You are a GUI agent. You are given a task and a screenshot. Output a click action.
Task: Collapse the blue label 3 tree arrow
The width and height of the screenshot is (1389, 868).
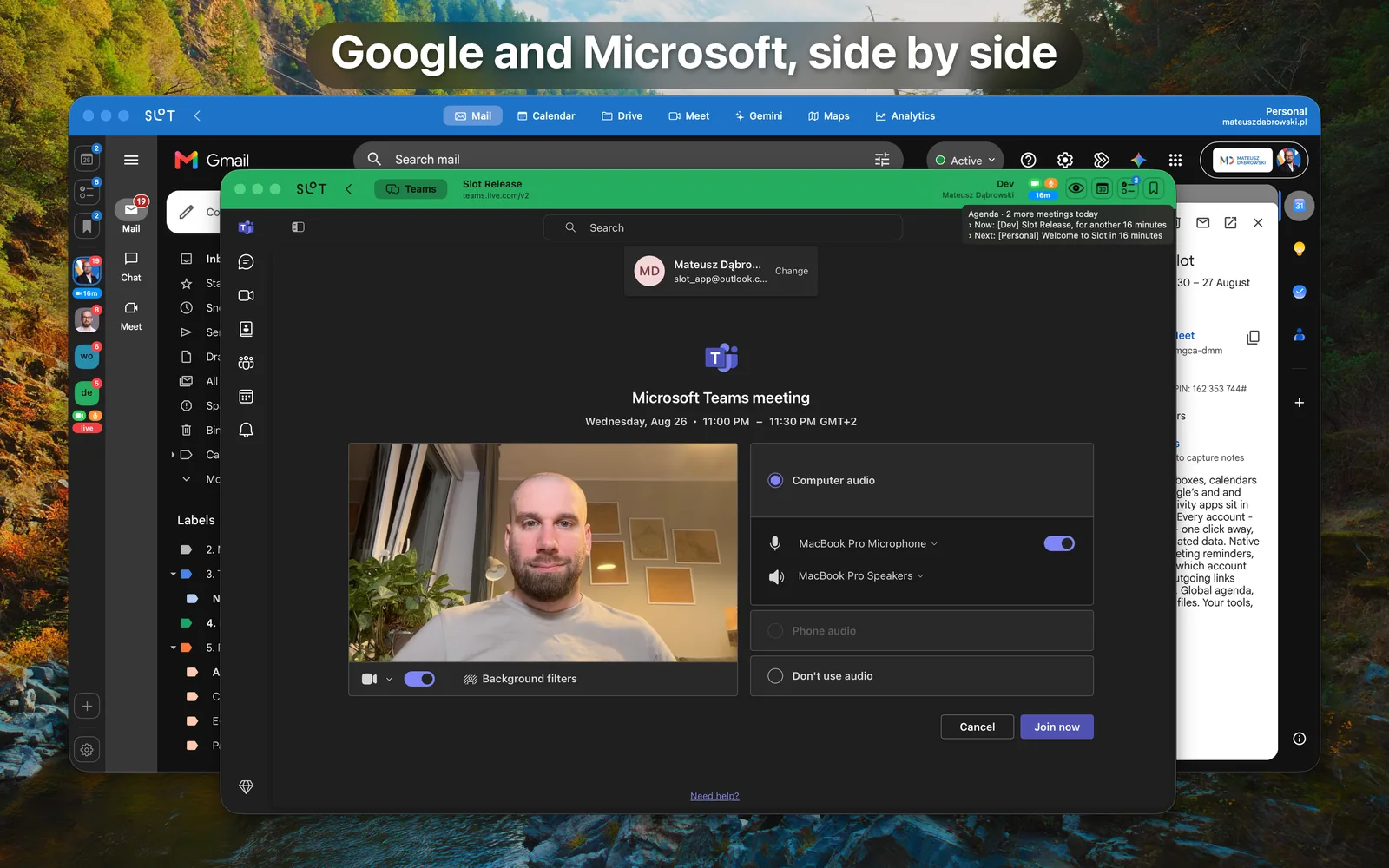pos(173,574)
